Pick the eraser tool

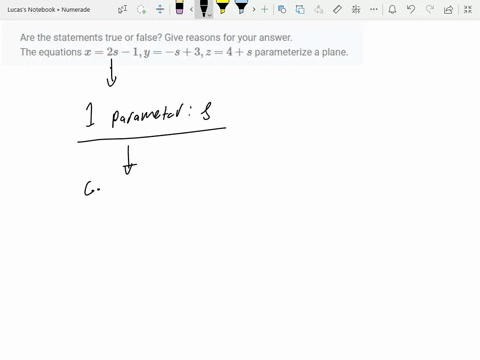tap(179, 7)
